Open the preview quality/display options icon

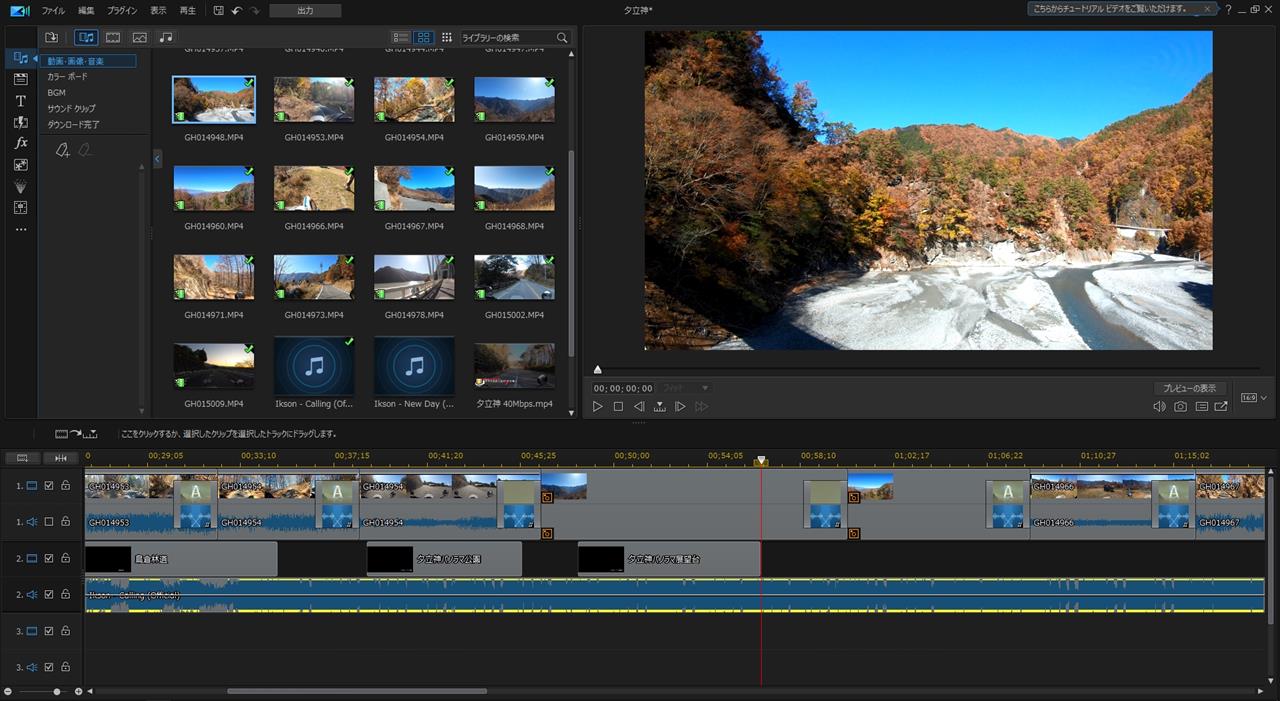click(x=1201, y=406)
